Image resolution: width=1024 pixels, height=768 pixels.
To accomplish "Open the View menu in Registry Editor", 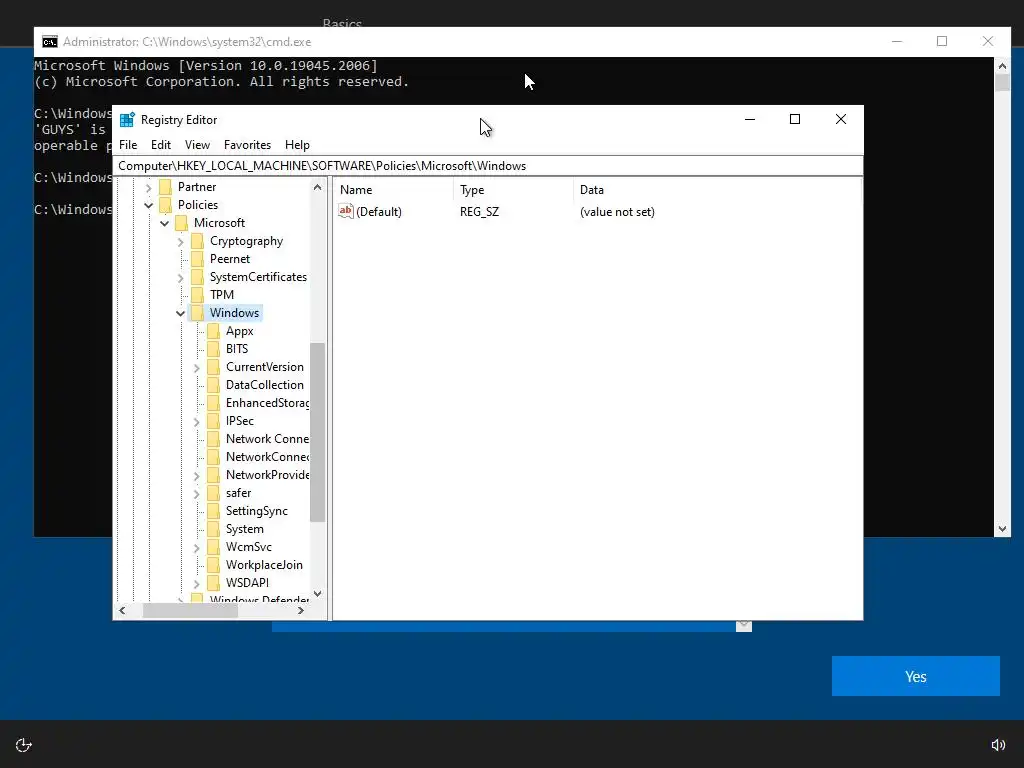I will [x=197, y=145].
